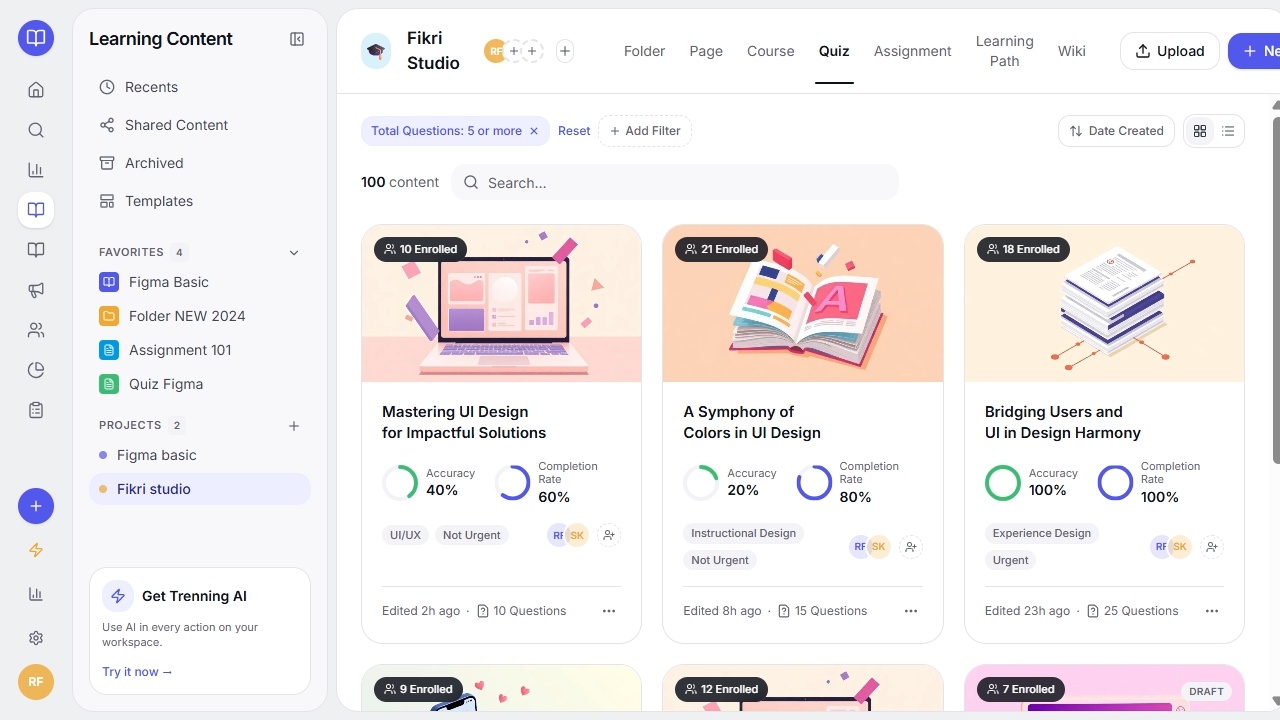Viewport: 1280px width, 720px height.
Task: Click the 40% Accuracy ring on Mastering UI Design
Action: 400,482
